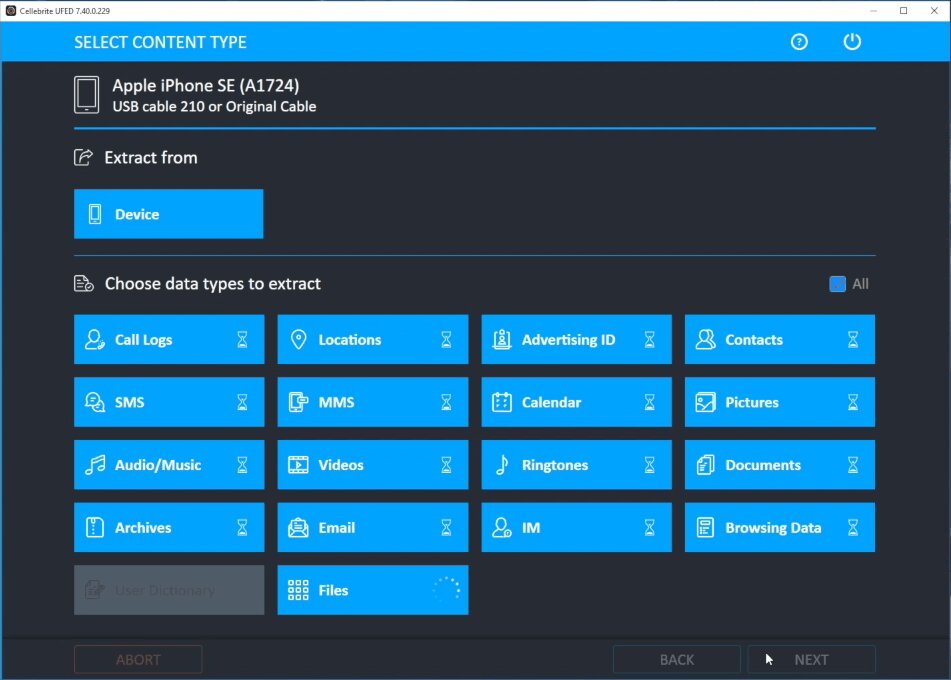Uncheck the All checkbox
The image size is (951, 680).
(837, 284)
